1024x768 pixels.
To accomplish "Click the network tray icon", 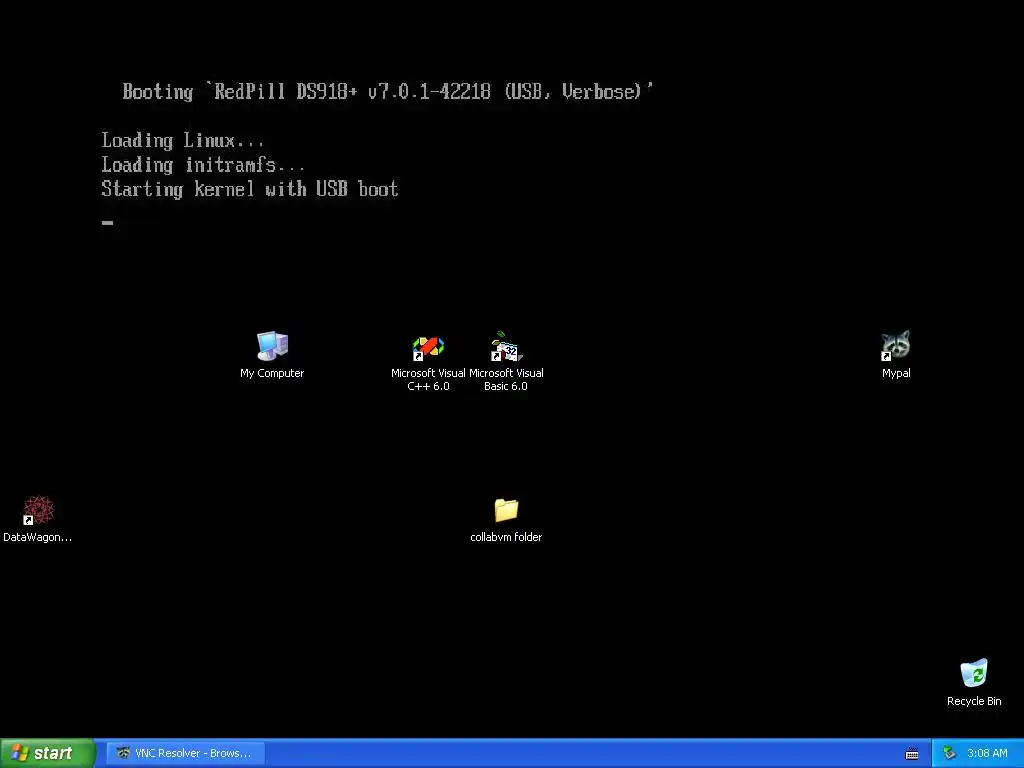I will point(949,754).
